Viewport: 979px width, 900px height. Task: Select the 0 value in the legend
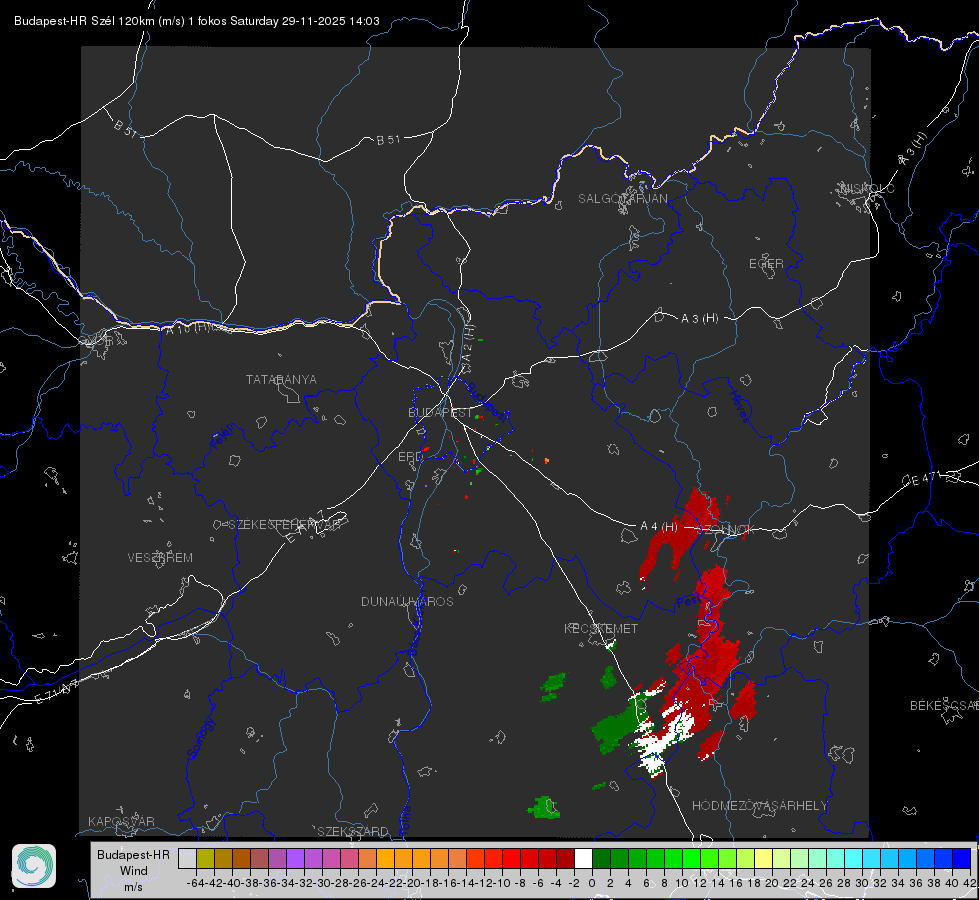click(592, 883)
